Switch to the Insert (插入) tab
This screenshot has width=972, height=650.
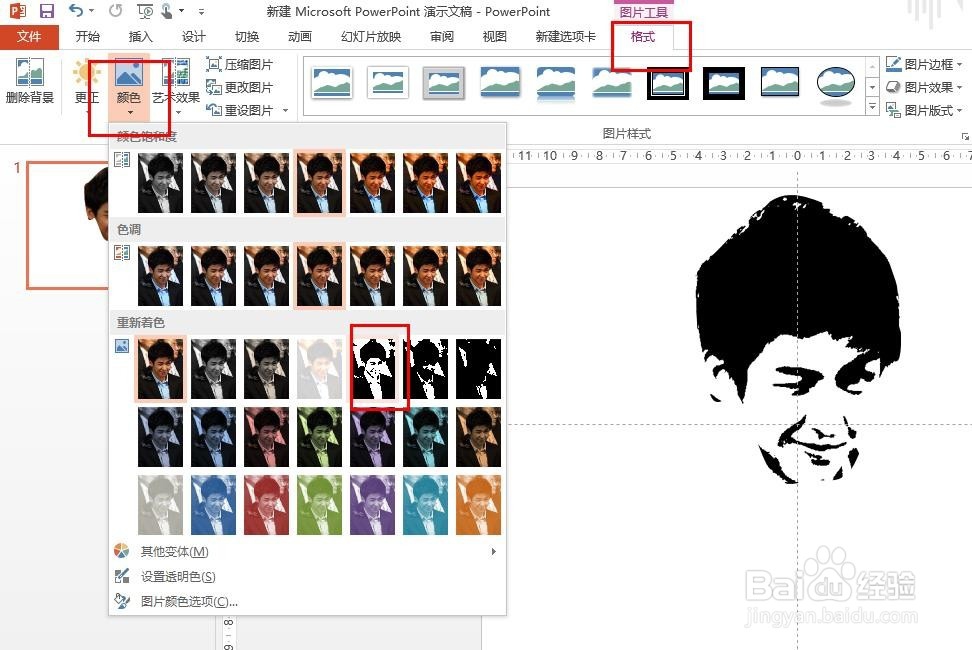click(x=140, y=37)
